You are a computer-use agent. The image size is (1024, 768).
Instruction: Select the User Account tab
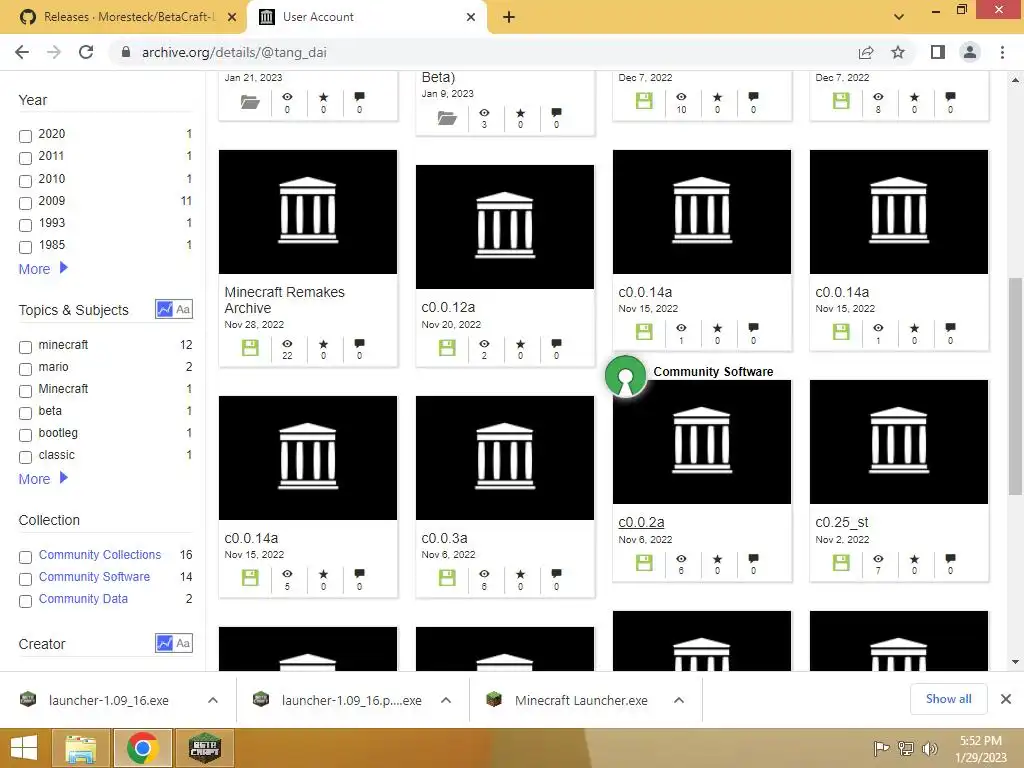point(366,17)
